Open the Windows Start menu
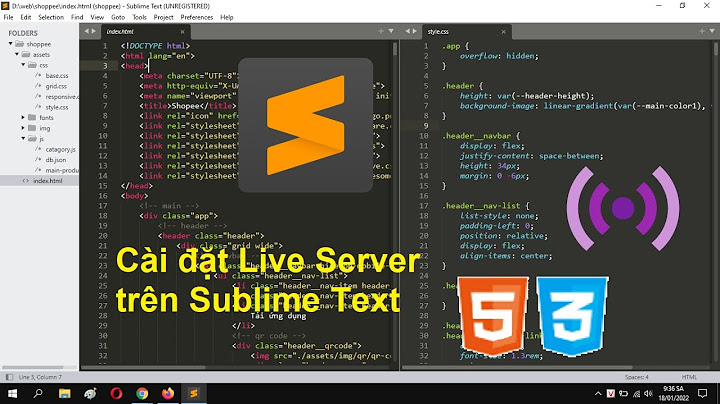The width and height of the screenshot is (720, 404). [x=12, y=393]
